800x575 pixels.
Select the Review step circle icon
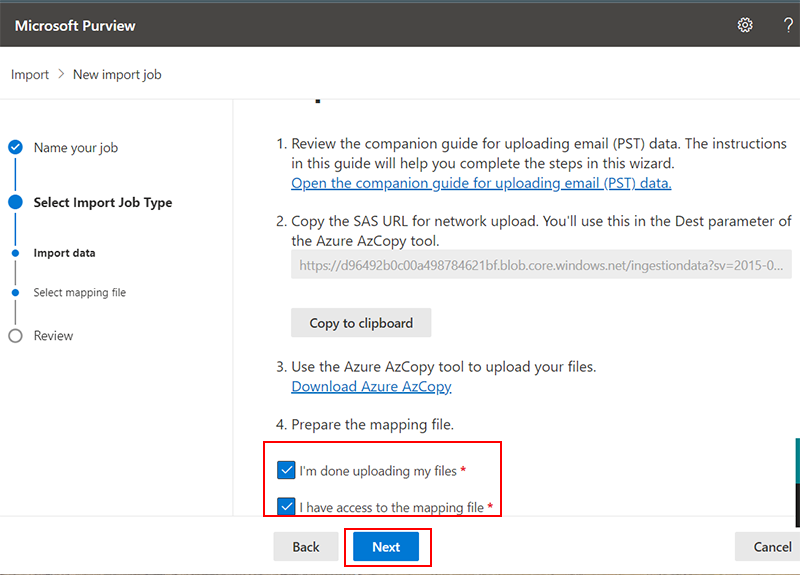[15, 336]
